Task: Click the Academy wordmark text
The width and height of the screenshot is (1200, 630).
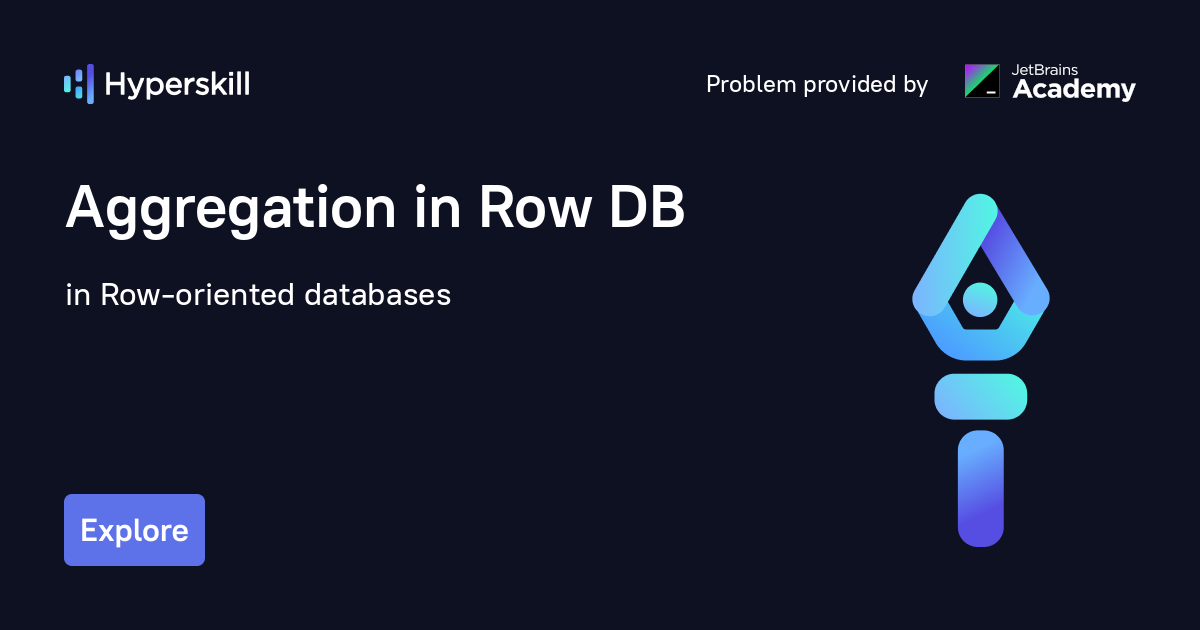Action: (1074, 90)
